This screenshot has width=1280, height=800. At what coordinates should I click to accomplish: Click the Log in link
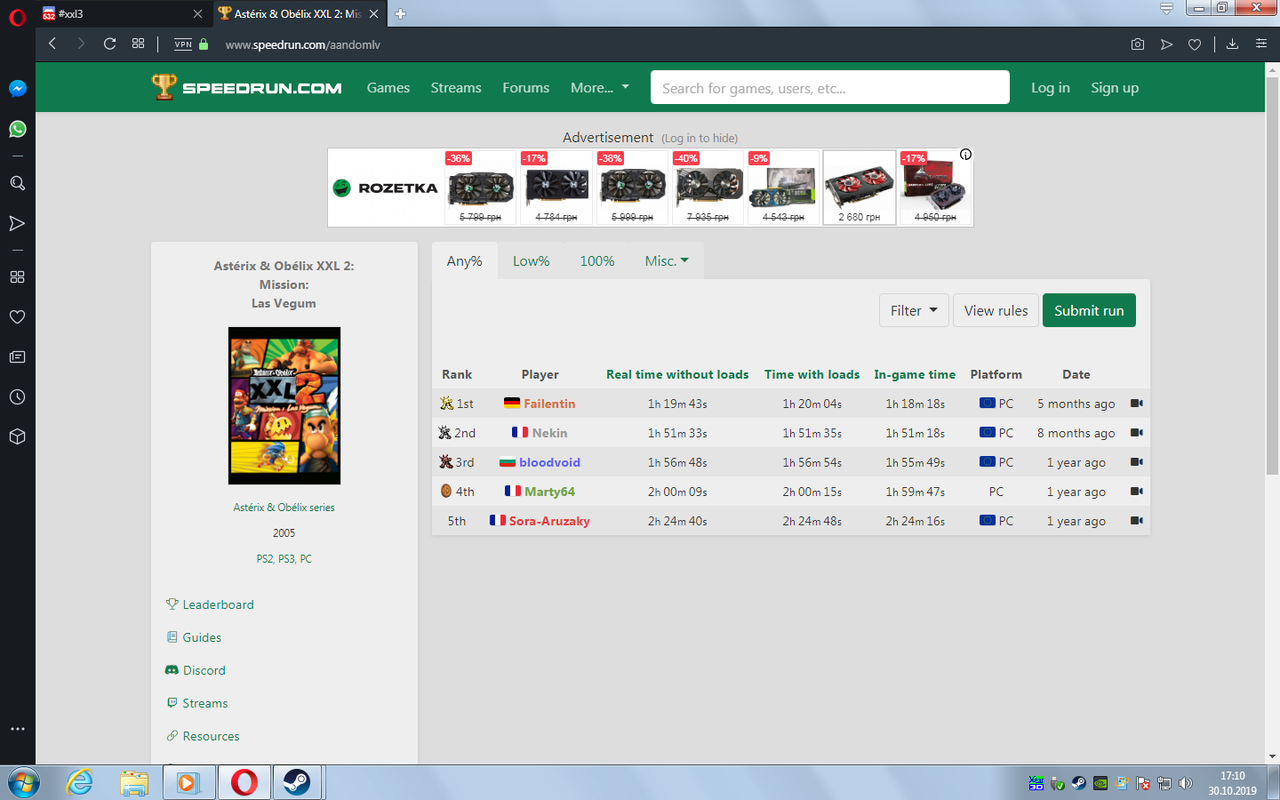pyautogui.click(x=1050, y=88)
